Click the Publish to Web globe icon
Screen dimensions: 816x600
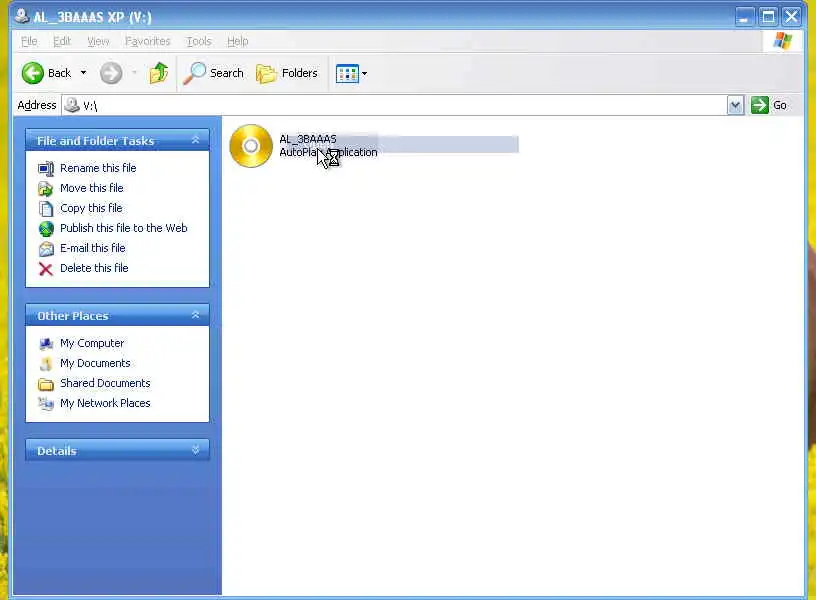(46, 228)
